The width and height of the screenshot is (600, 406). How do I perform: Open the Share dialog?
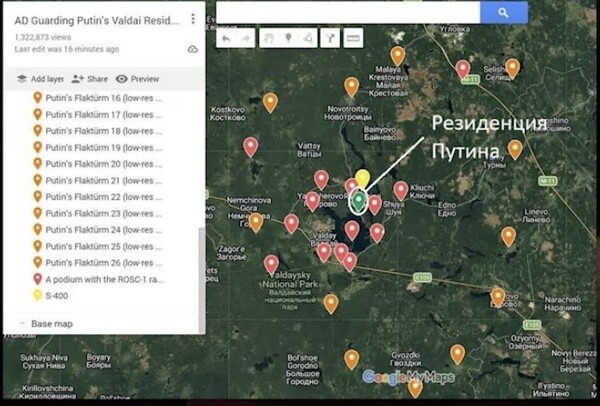tap(90, 79)
